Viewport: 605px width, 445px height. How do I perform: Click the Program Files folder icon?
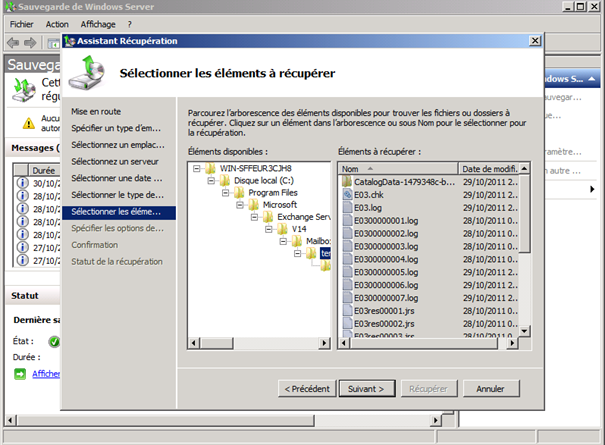pos(239,192)
